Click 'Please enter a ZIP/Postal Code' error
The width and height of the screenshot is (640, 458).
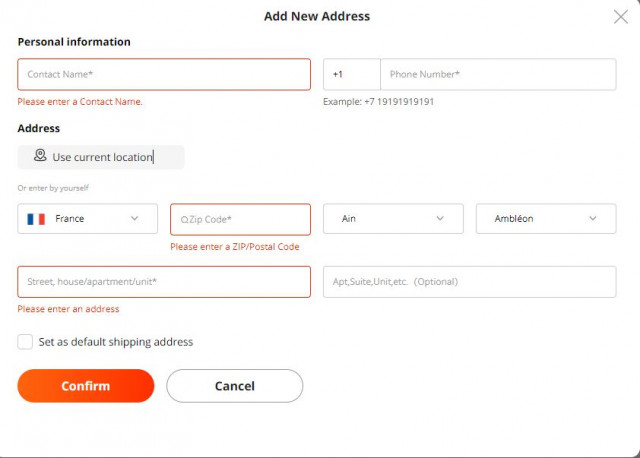coord(235,247)
